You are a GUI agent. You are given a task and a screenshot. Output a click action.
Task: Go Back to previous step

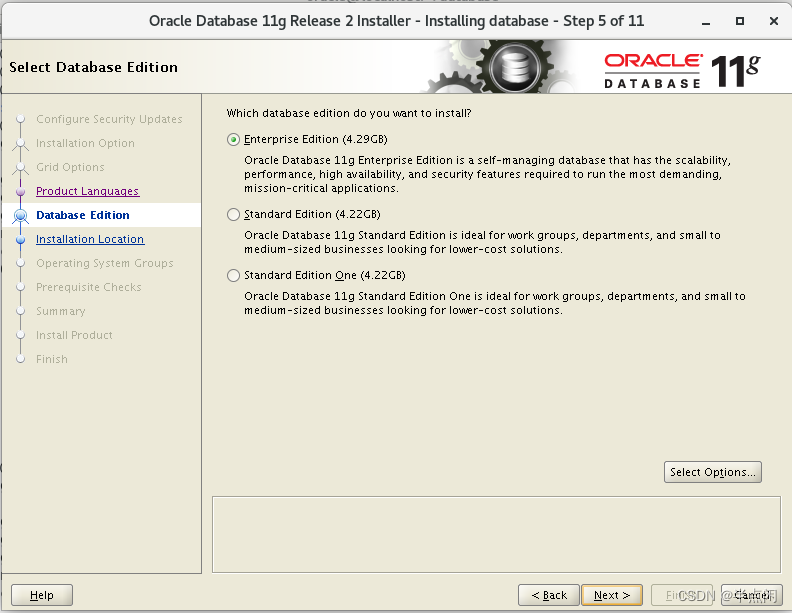click(x=549, y=595)
